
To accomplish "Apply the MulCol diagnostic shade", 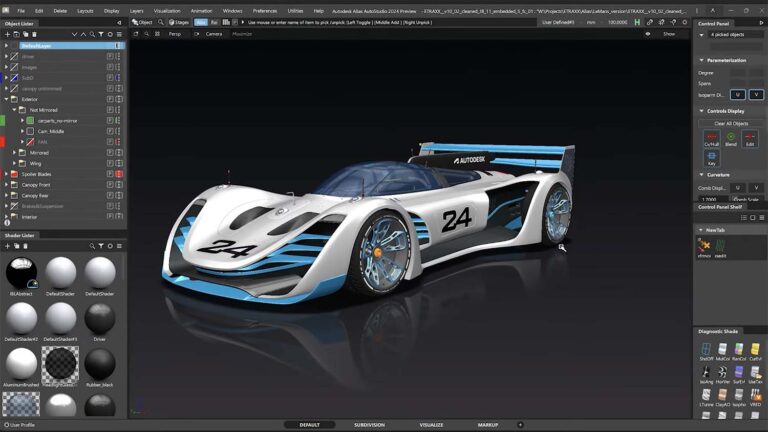I will pos(723,349).
